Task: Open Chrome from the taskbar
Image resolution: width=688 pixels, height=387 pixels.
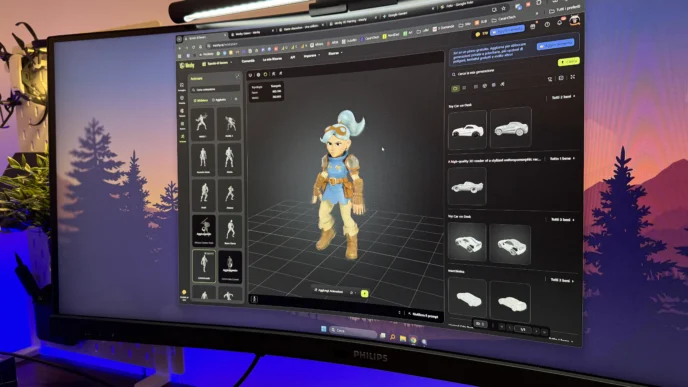Action: [x=413, y=340]
